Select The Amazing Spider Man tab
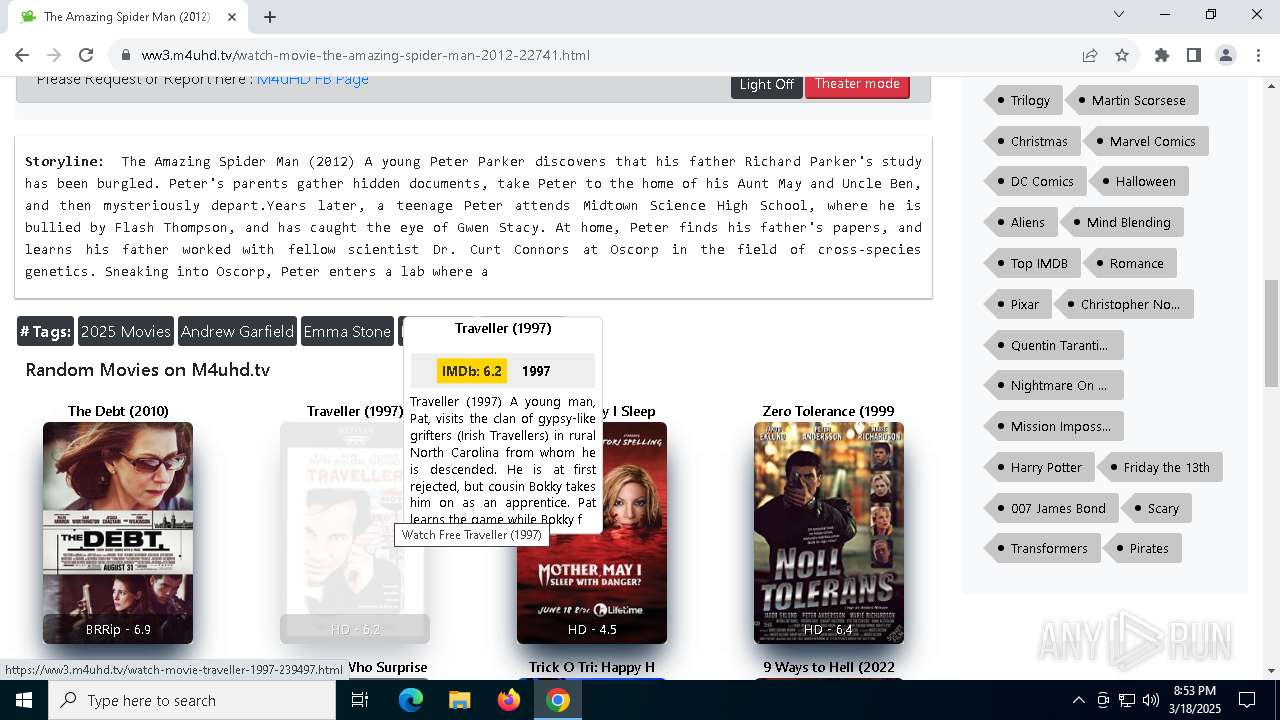This screenshot has width=1280, height=720. [127, 17]
